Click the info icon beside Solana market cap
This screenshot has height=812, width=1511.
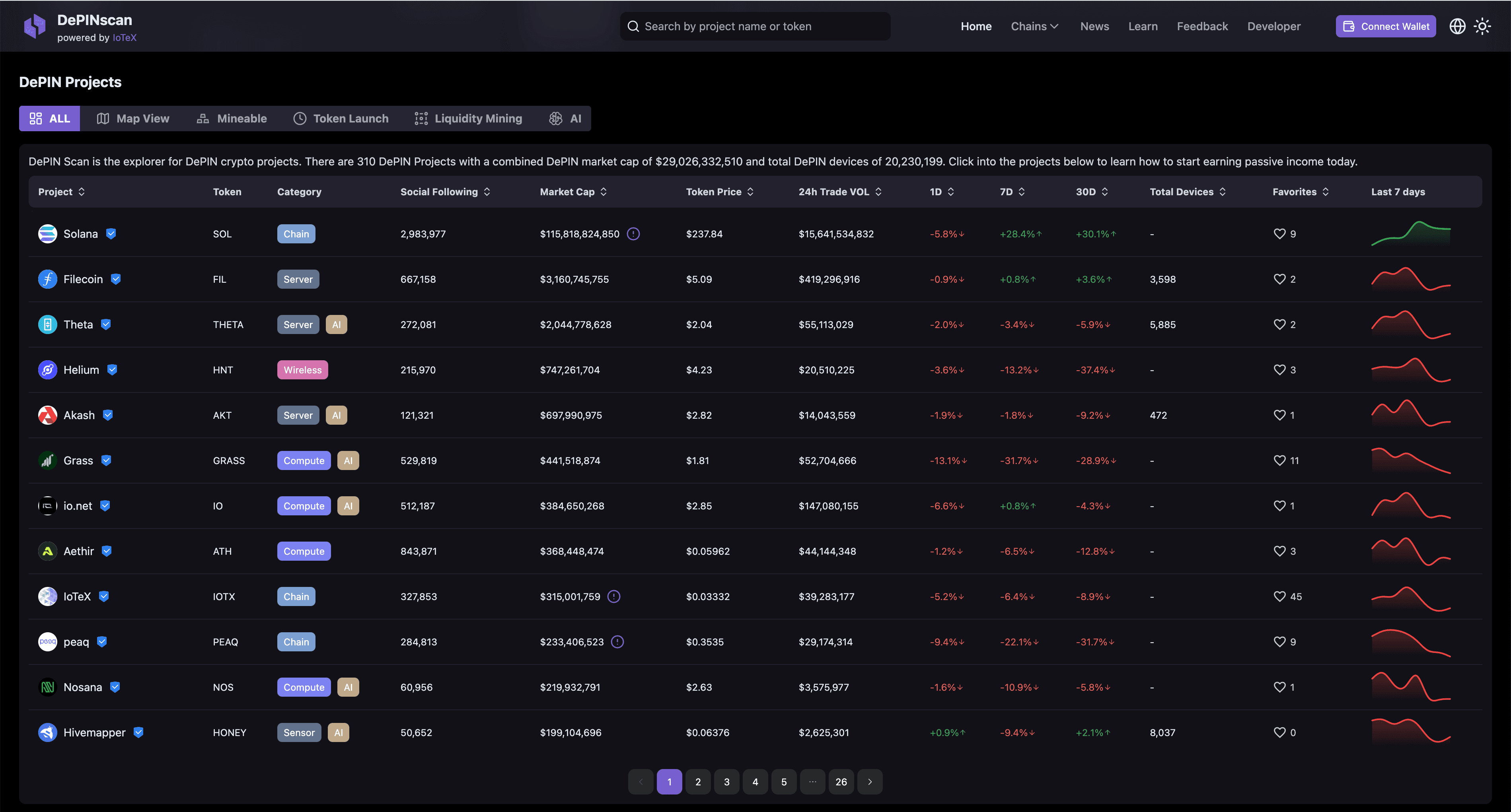pyautogui.click(x=633, y=234)
